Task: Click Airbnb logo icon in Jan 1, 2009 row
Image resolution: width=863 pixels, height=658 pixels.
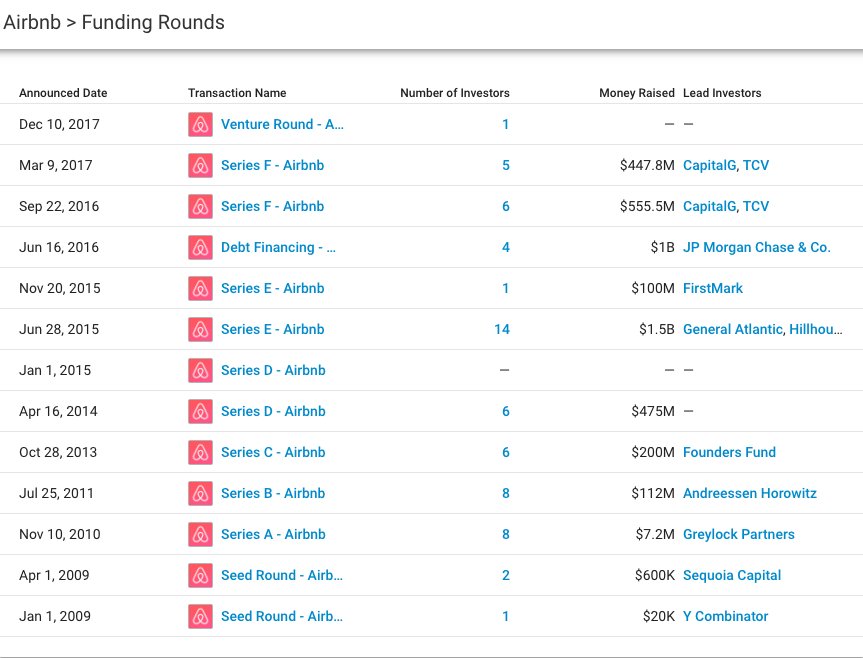Action: coord(200,617)
